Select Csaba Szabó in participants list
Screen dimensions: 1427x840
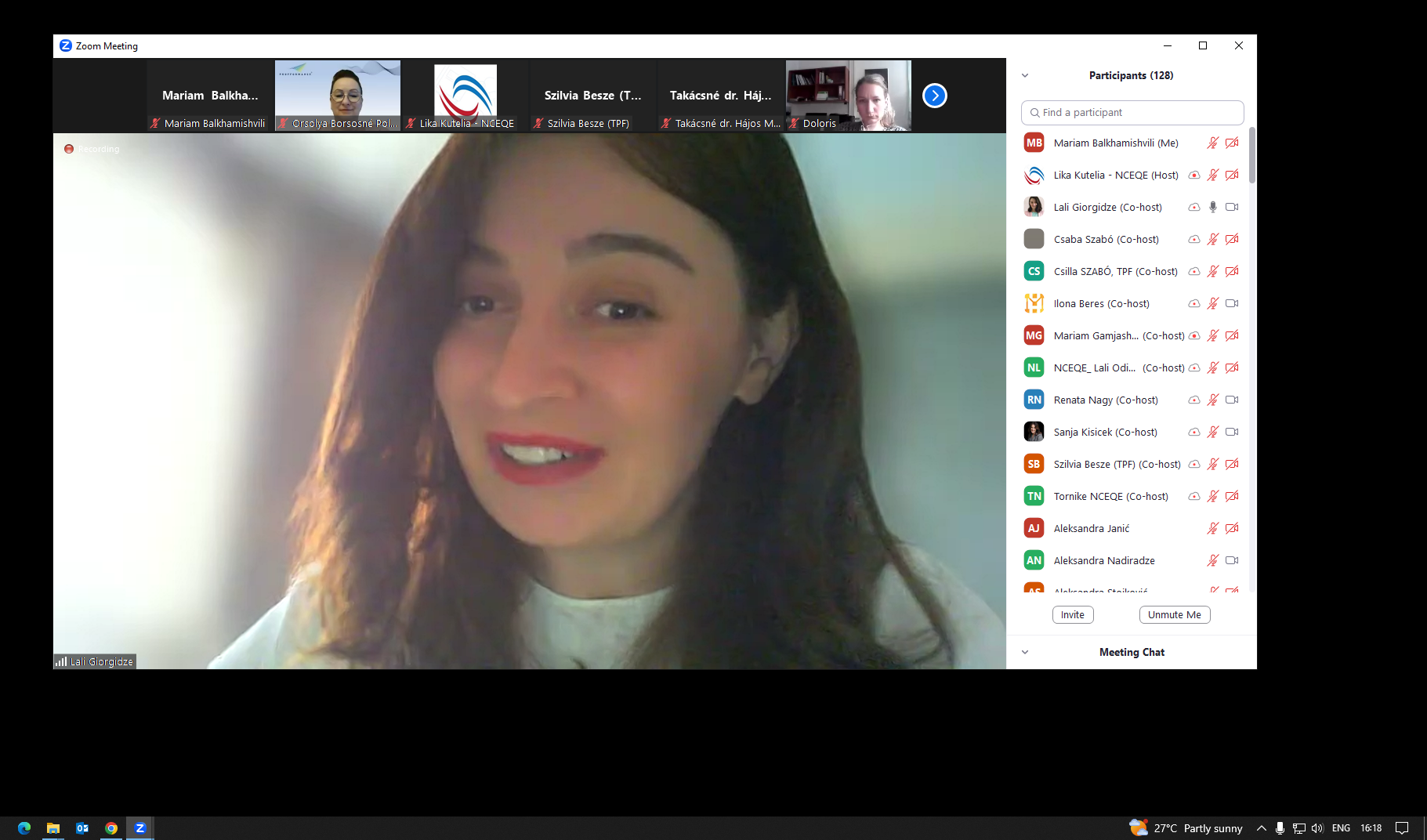1106,239
